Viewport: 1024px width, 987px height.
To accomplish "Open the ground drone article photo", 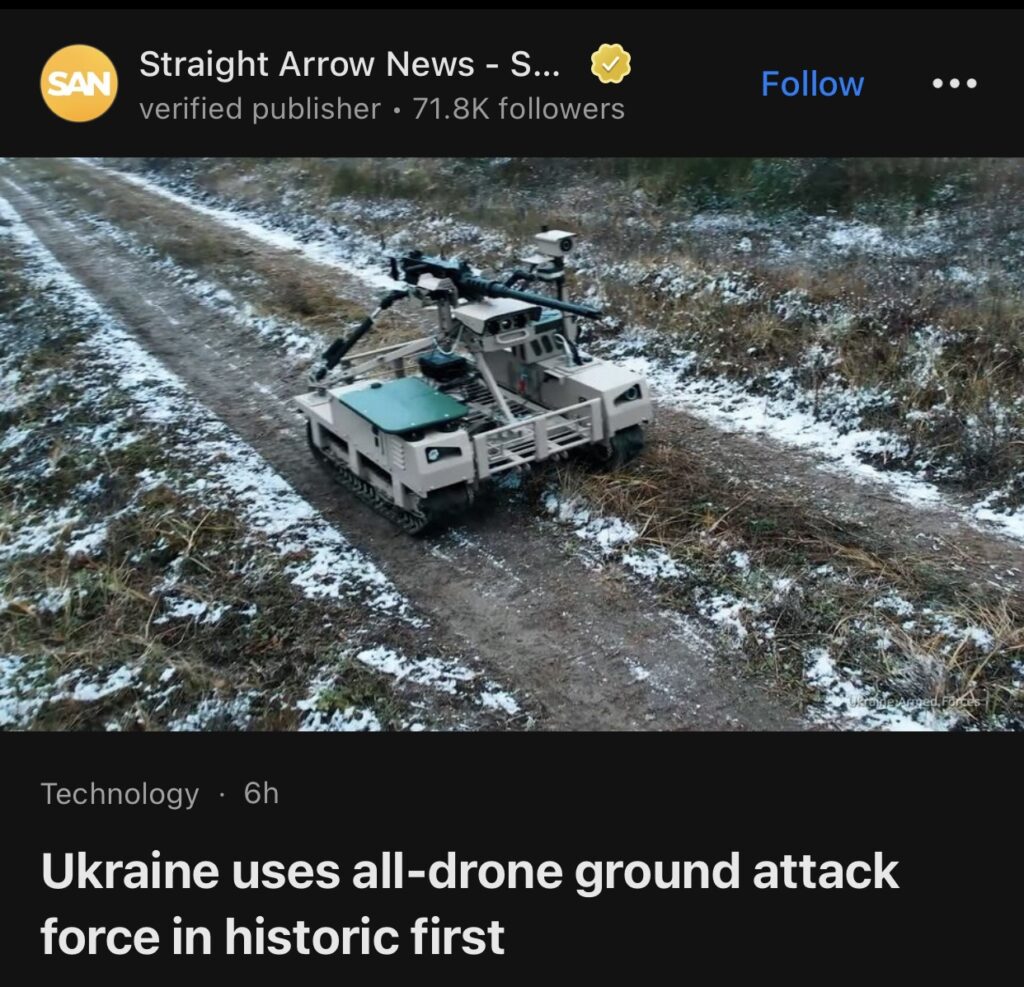I will [512, 444].
